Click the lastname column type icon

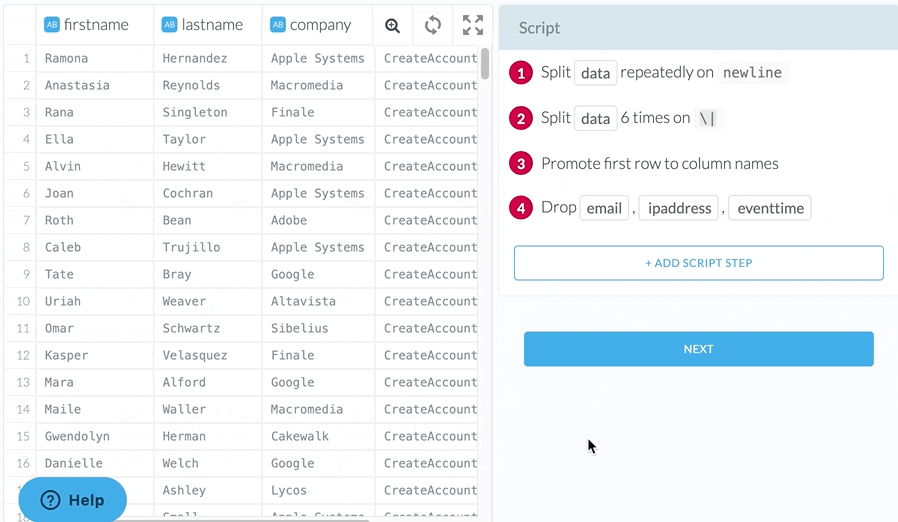169,25
